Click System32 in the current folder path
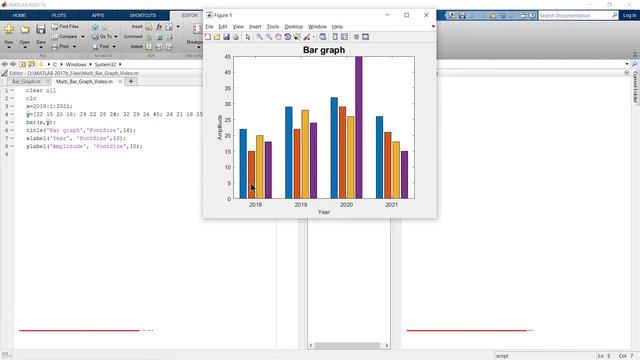 pyautogui.click(x=106, y=64)
